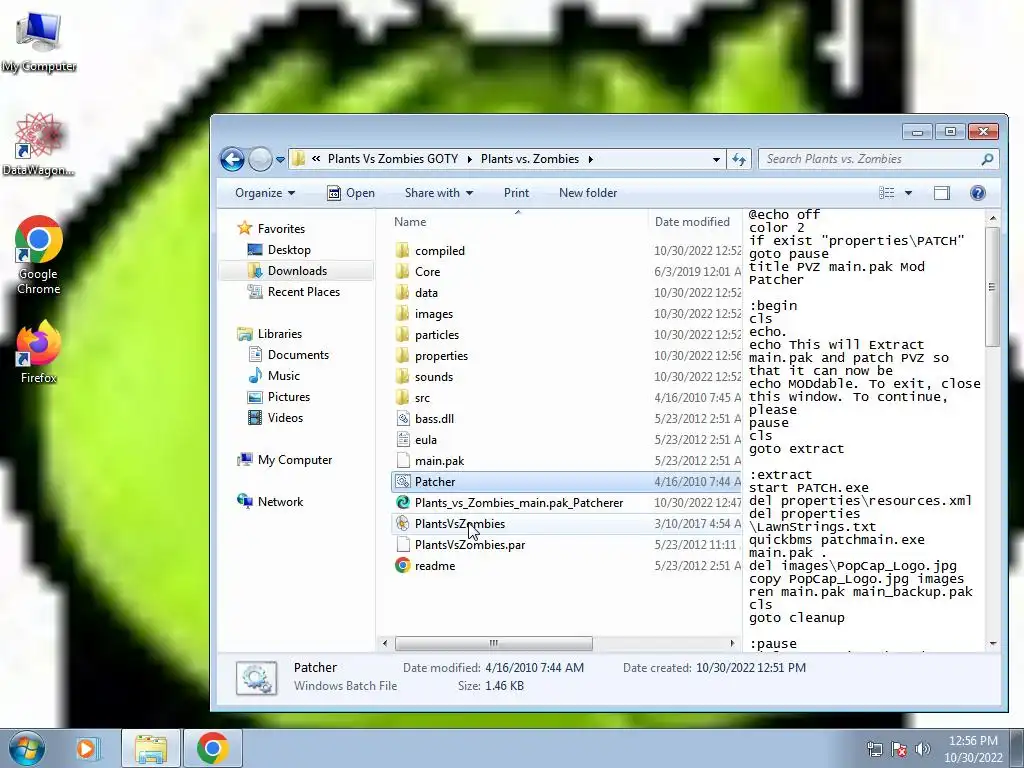Open Windows Media Player from taskbar
The image size is (1024, 768).
pyautogui.click(x=86, y=748)
